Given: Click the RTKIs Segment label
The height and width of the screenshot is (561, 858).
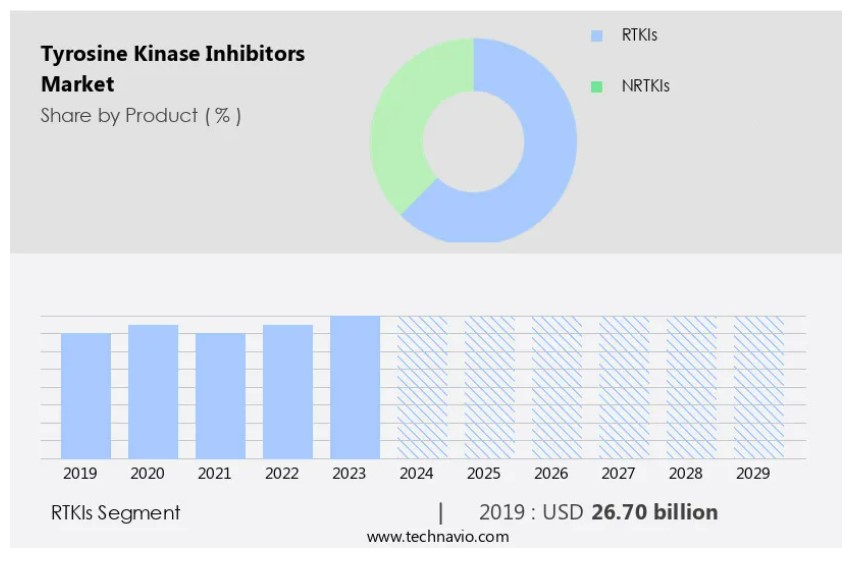Looking at the screenshot, I should pos(115,513).
